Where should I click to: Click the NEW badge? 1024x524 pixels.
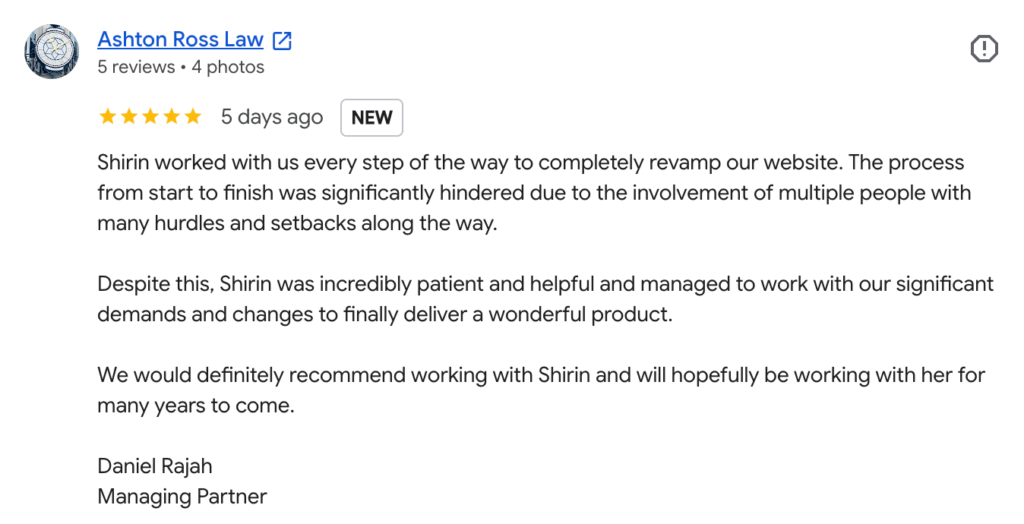point(372,118)
